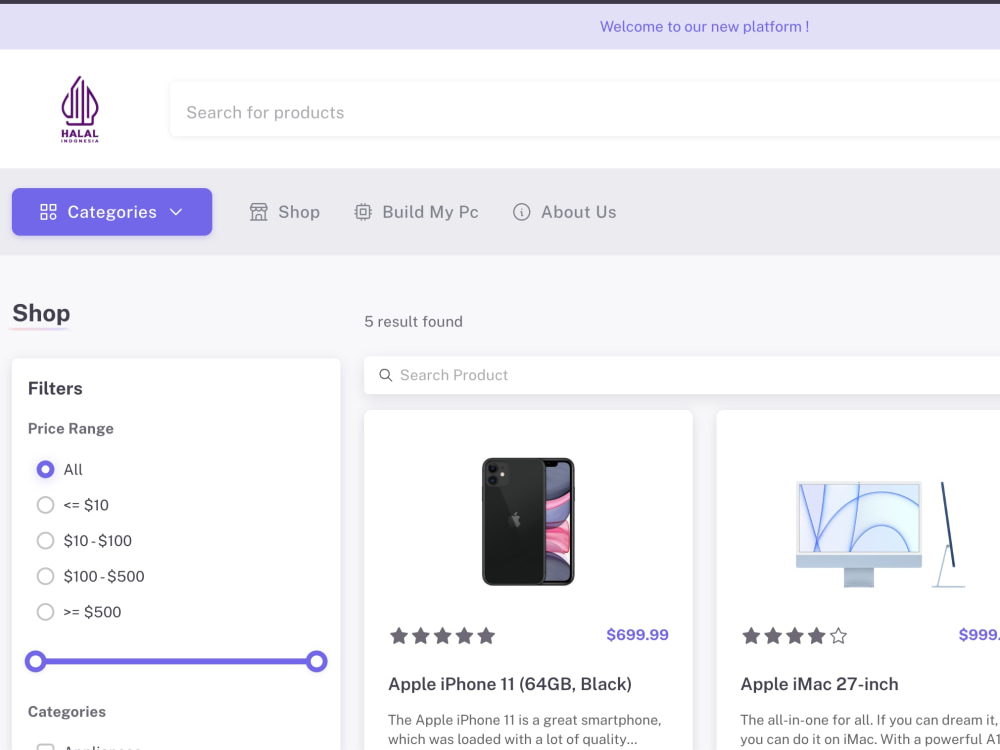Click the iMac 27-inch star rating
This screenshot has width=1000, height=750.
coord(795,635)
